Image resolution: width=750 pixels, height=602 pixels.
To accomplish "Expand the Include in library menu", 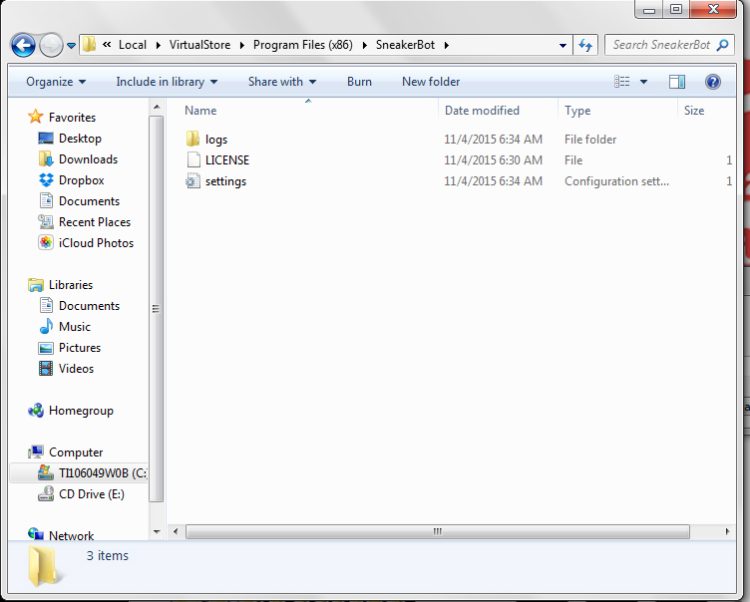I will click(x=166, y=82).
